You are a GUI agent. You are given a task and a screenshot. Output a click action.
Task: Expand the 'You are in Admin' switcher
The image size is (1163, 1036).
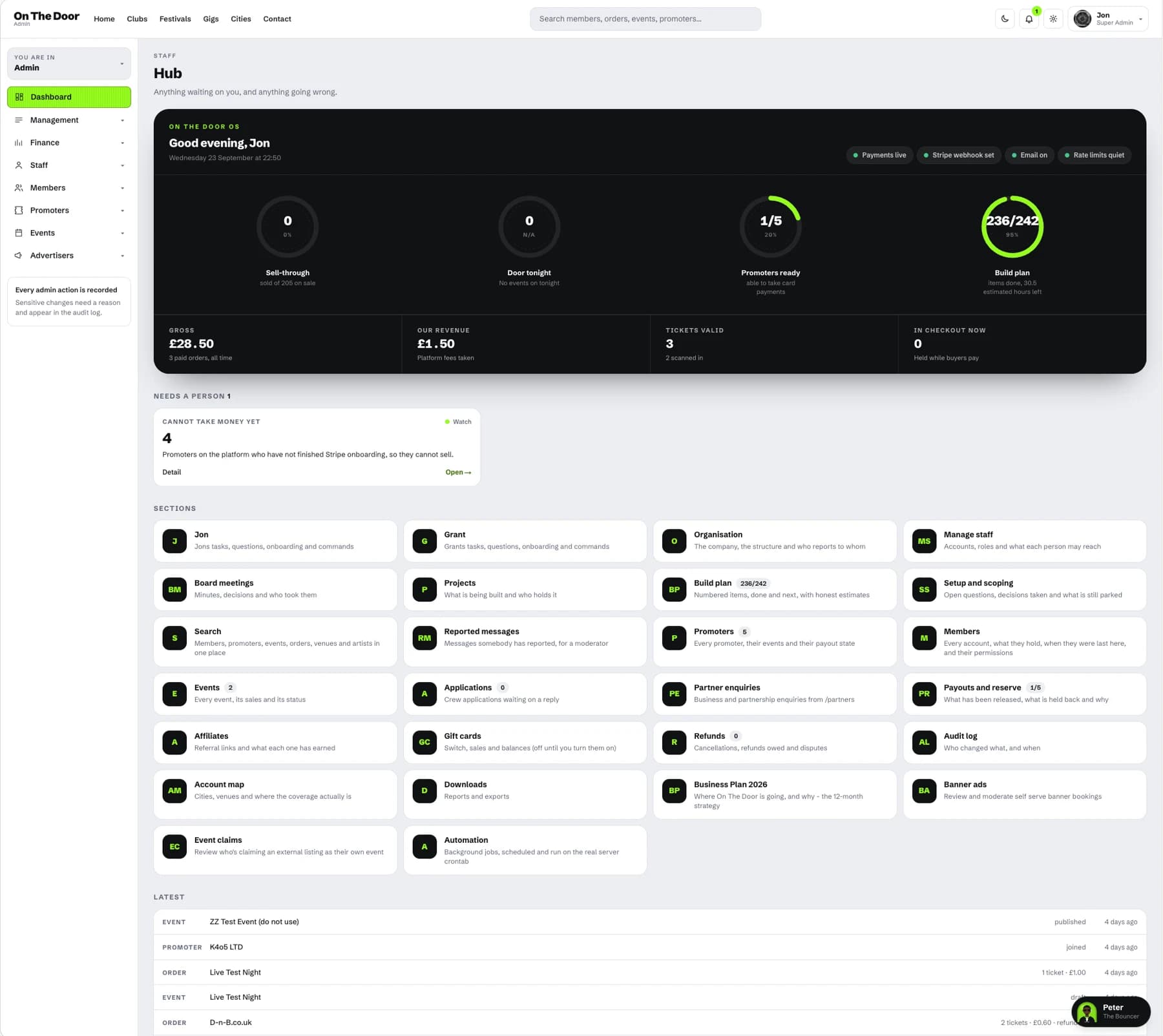coord(69,63)
